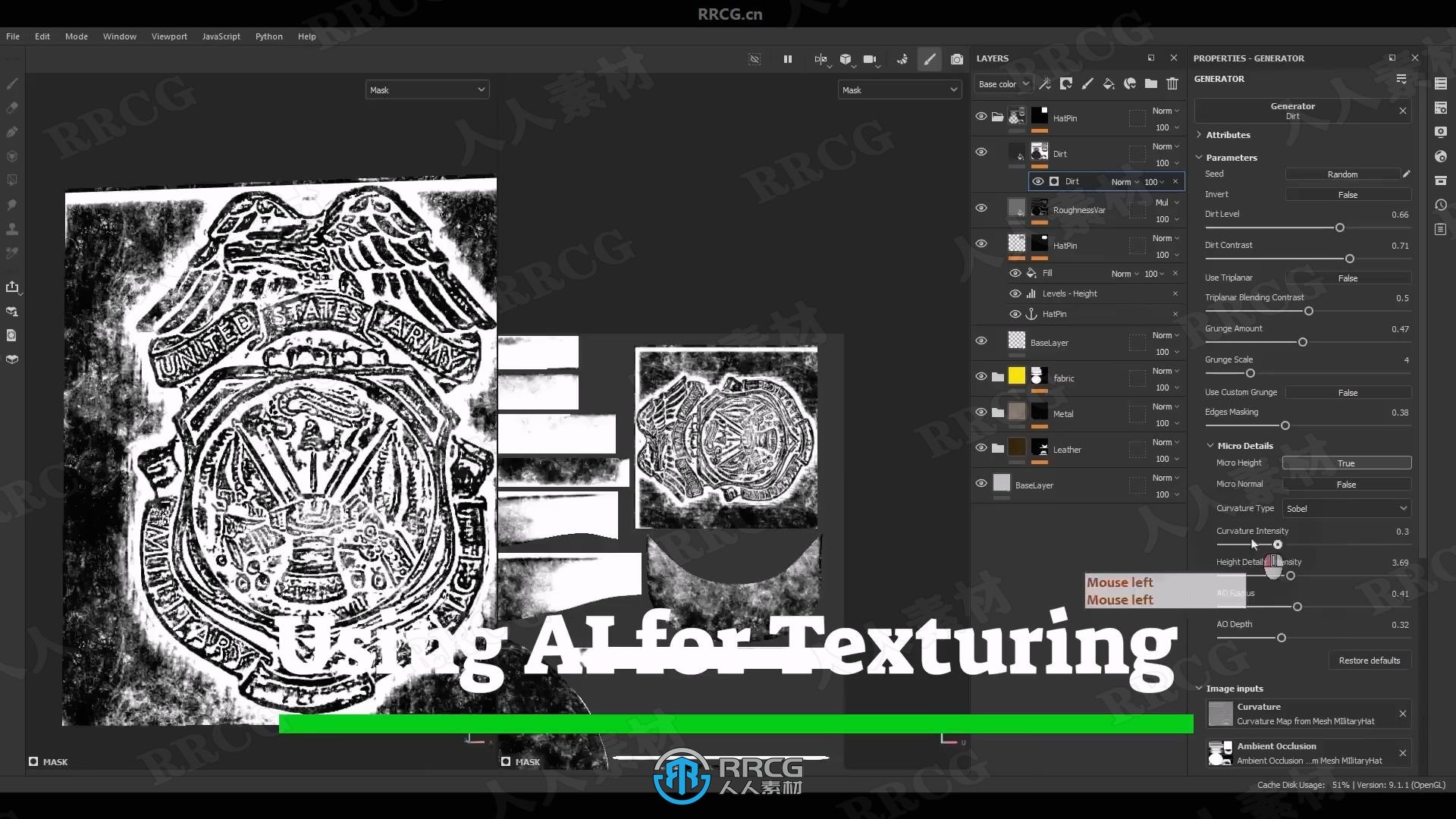1456x819 pixels.
Task: Open the Help menu
Action: [307, 36]
